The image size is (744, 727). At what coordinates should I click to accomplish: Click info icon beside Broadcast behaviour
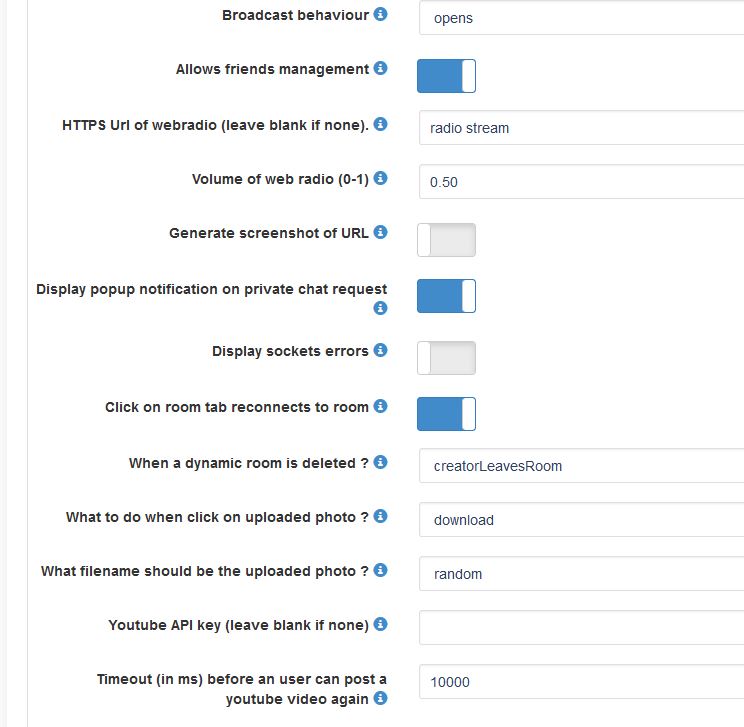(x=380, y=15)
